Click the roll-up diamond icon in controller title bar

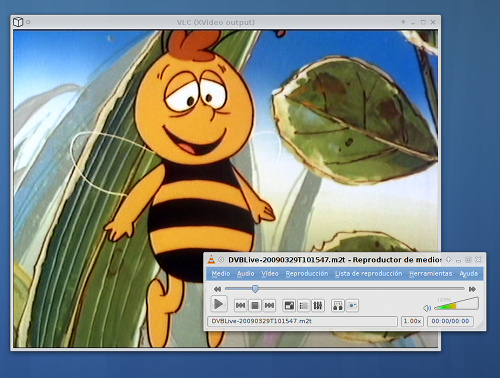click(449, 259)
